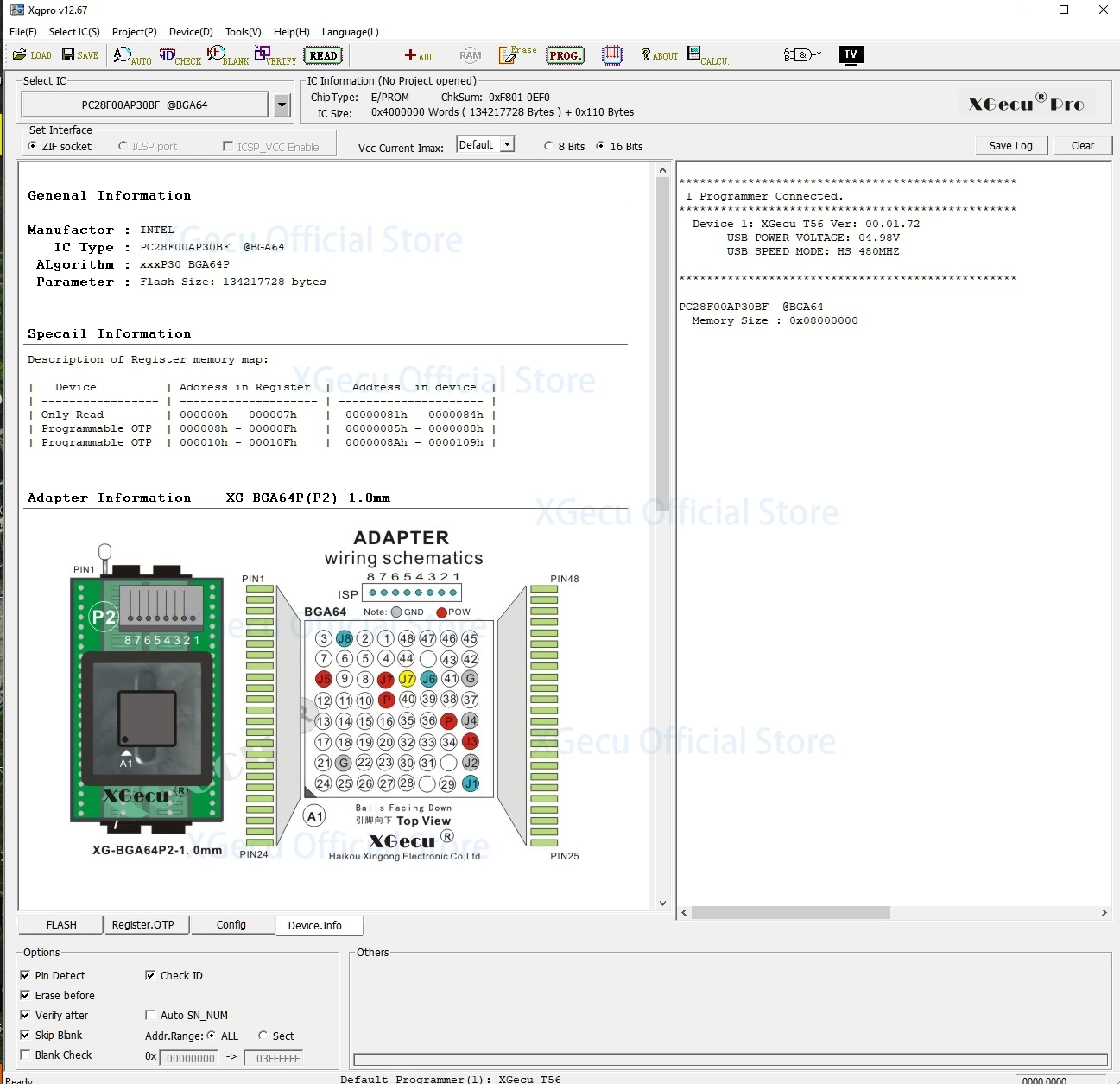
Task: Open the Select IC dropdown arrow
Action: pos(282,105)
